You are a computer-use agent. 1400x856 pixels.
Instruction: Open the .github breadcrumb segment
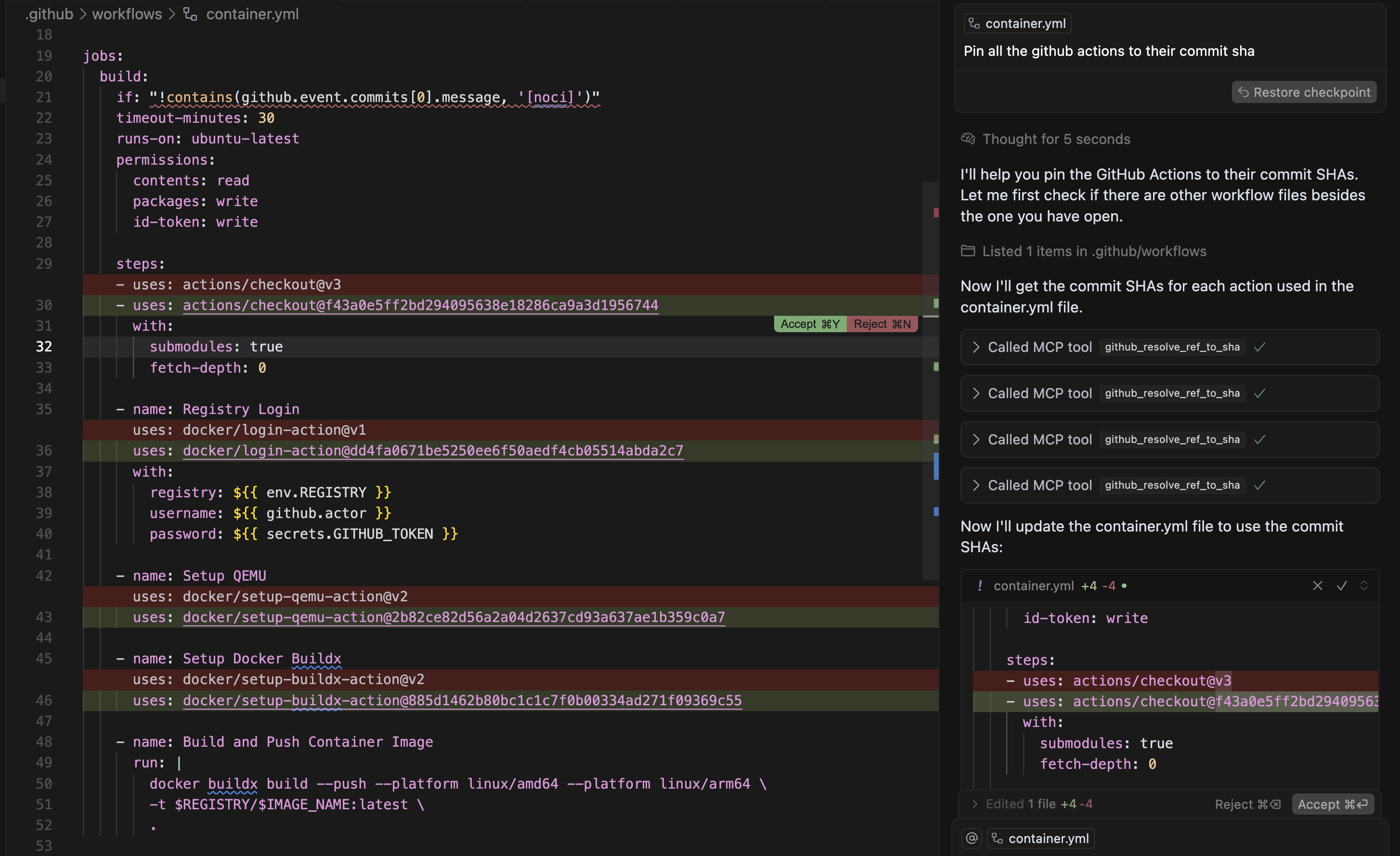click(50, 14)
